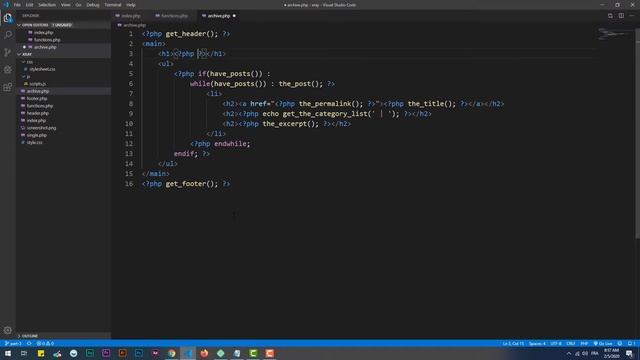Open the Search view in activity bar
Viewport: 640px width, 360px height.
(8, 35)
